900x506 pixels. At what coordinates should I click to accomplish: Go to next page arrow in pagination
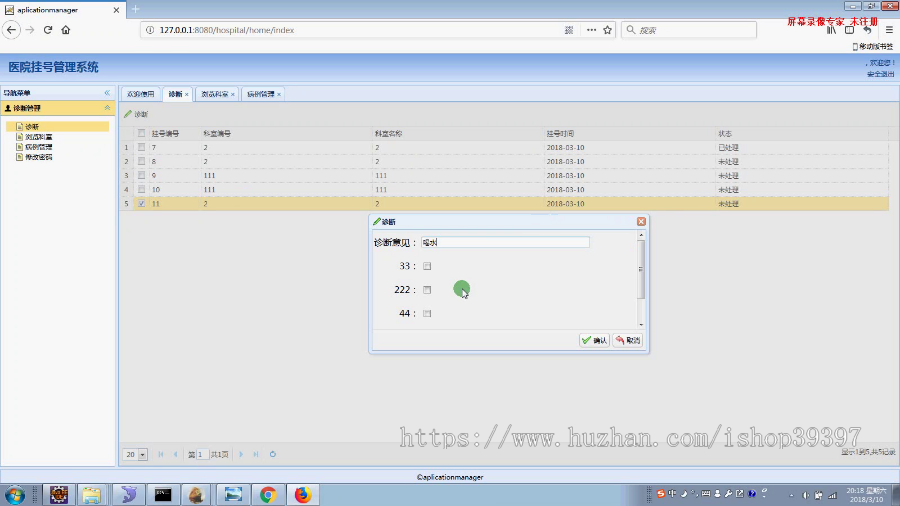[x=241, y=454]
